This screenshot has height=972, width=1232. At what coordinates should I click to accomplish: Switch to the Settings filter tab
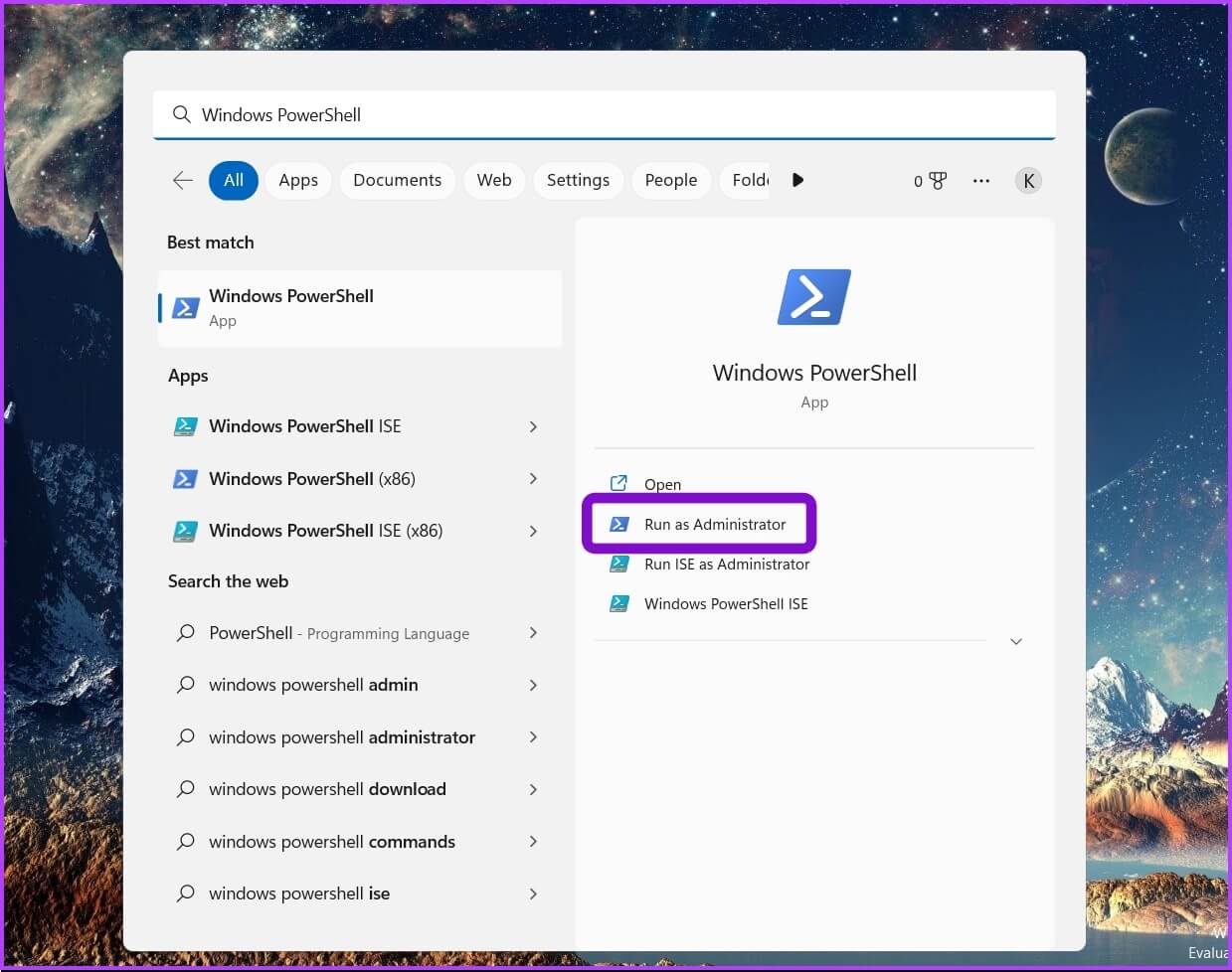pyautogui.click(x=578, y=180)
